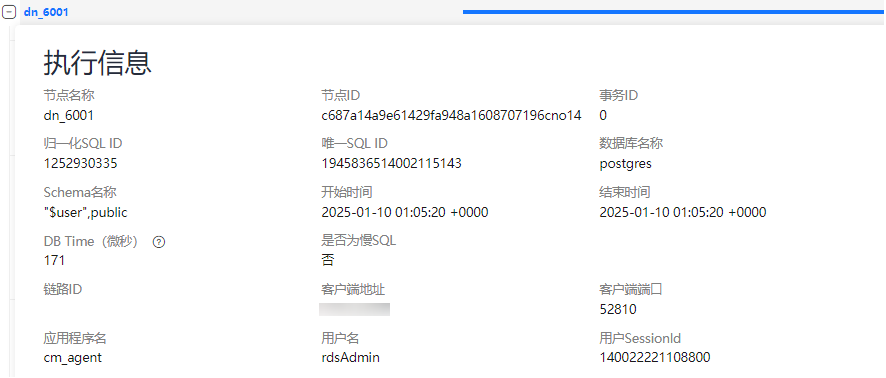Image resolution: width=886 pixels, height=378 pixels.
Task: Select unique SQL ID 1945836514002115143
Action: coord(391,164)
